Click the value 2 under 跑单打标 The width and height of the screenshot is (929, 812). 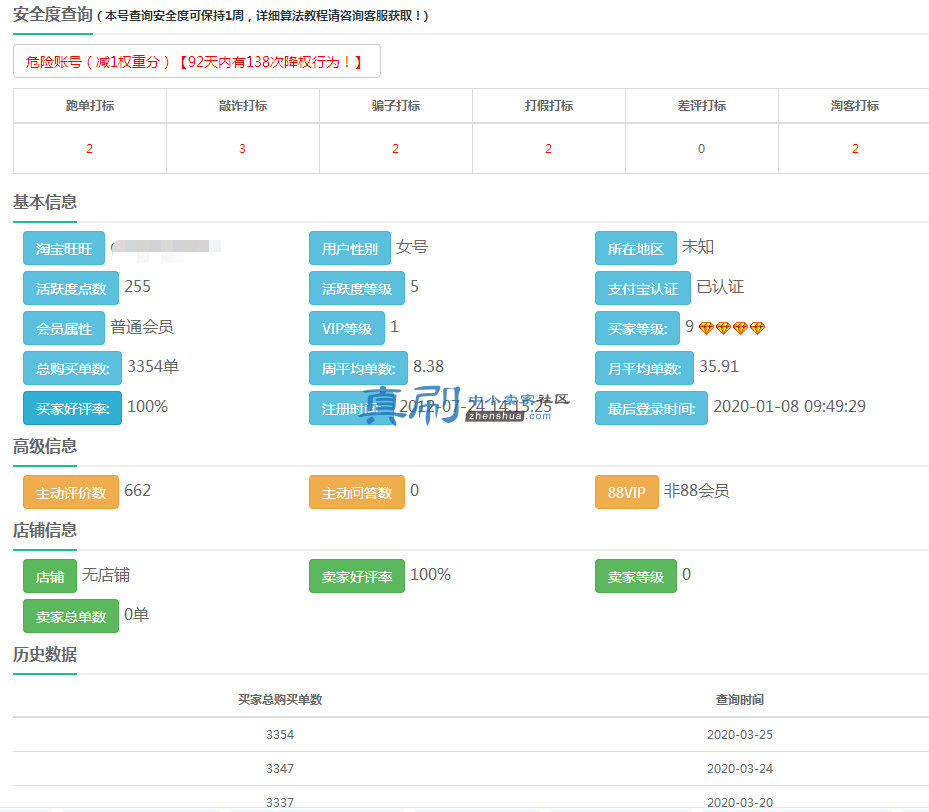(89, 149)
